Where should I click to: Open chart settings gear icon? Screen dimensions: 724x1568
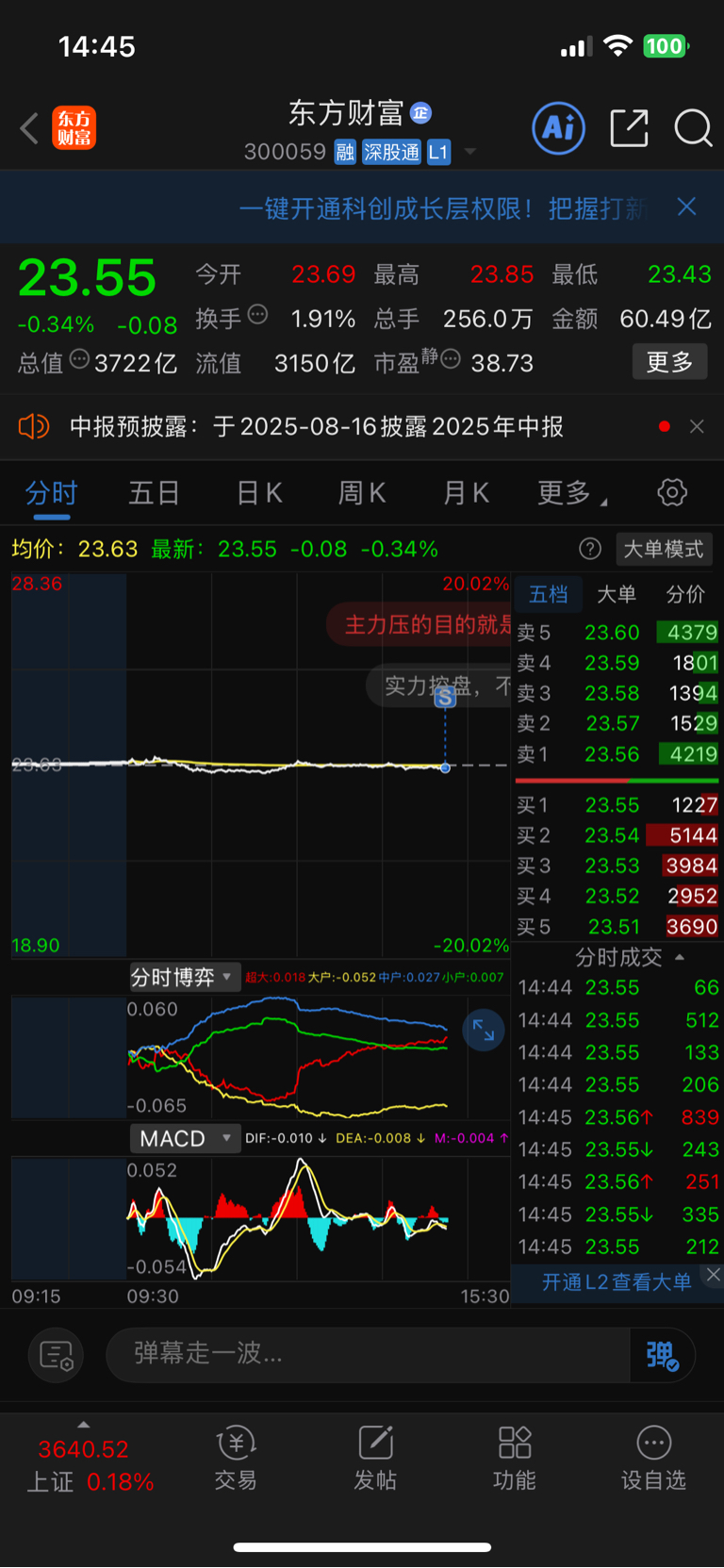pyautogui.click(x=672, y=492)
